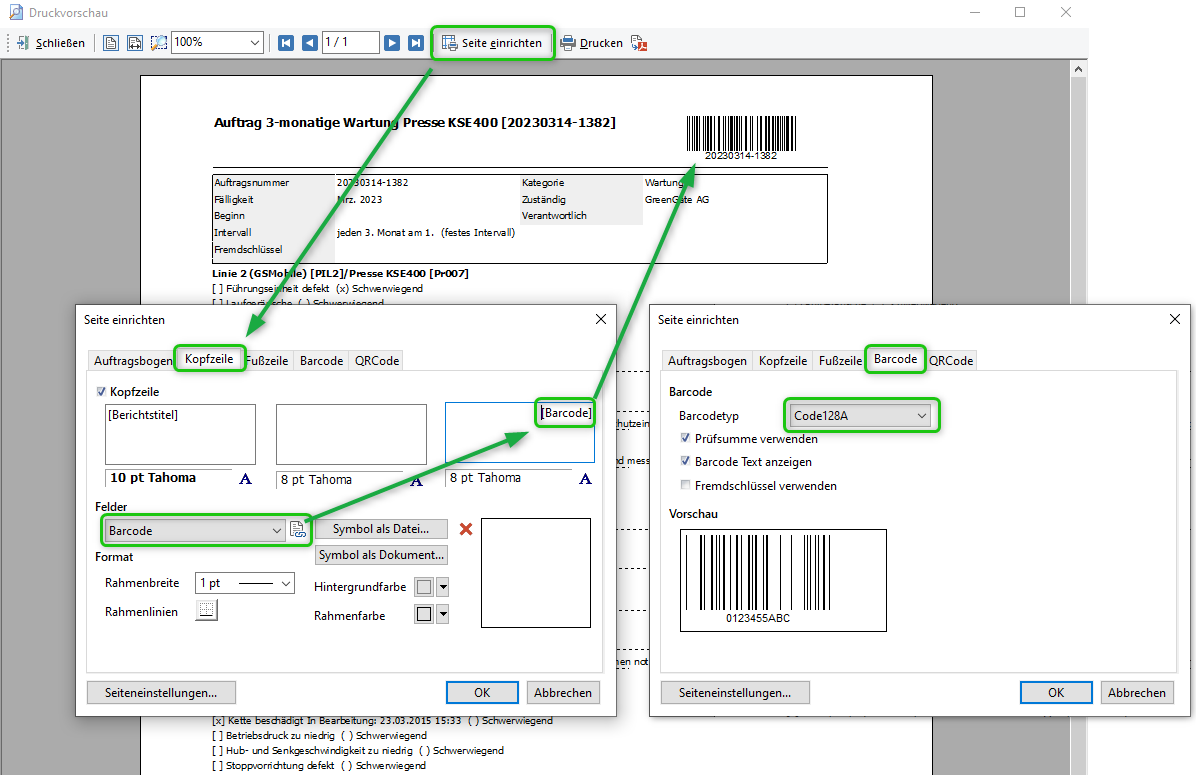Open Barcode tab in left dialog
Viewport: 1196px width, 775px height.
tap(321, 361)
